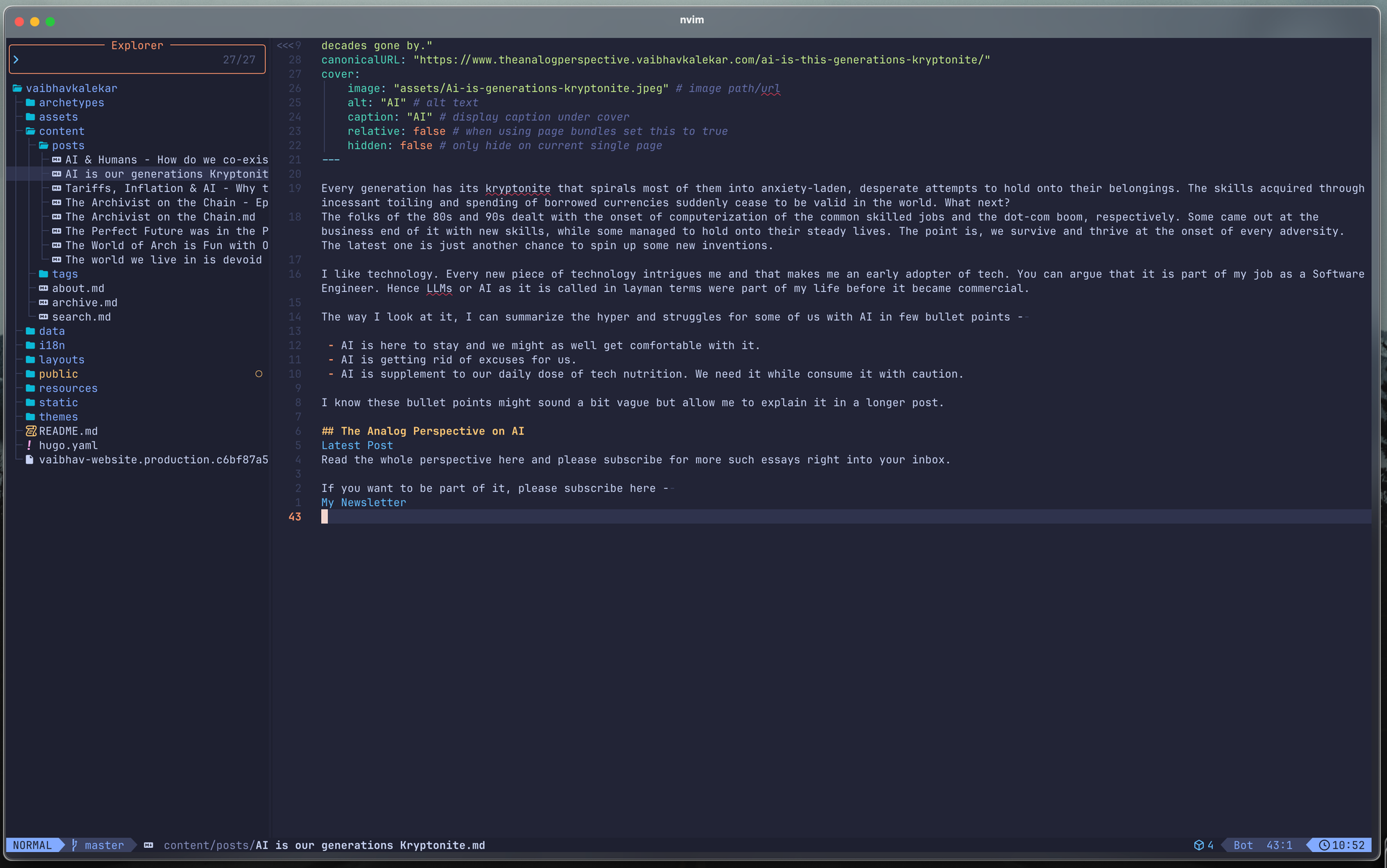Image resolution: width=1387 pixels, height=868 pixels.
Task: Click the git branch icon beside master
Action: click(x=74, y=845)
